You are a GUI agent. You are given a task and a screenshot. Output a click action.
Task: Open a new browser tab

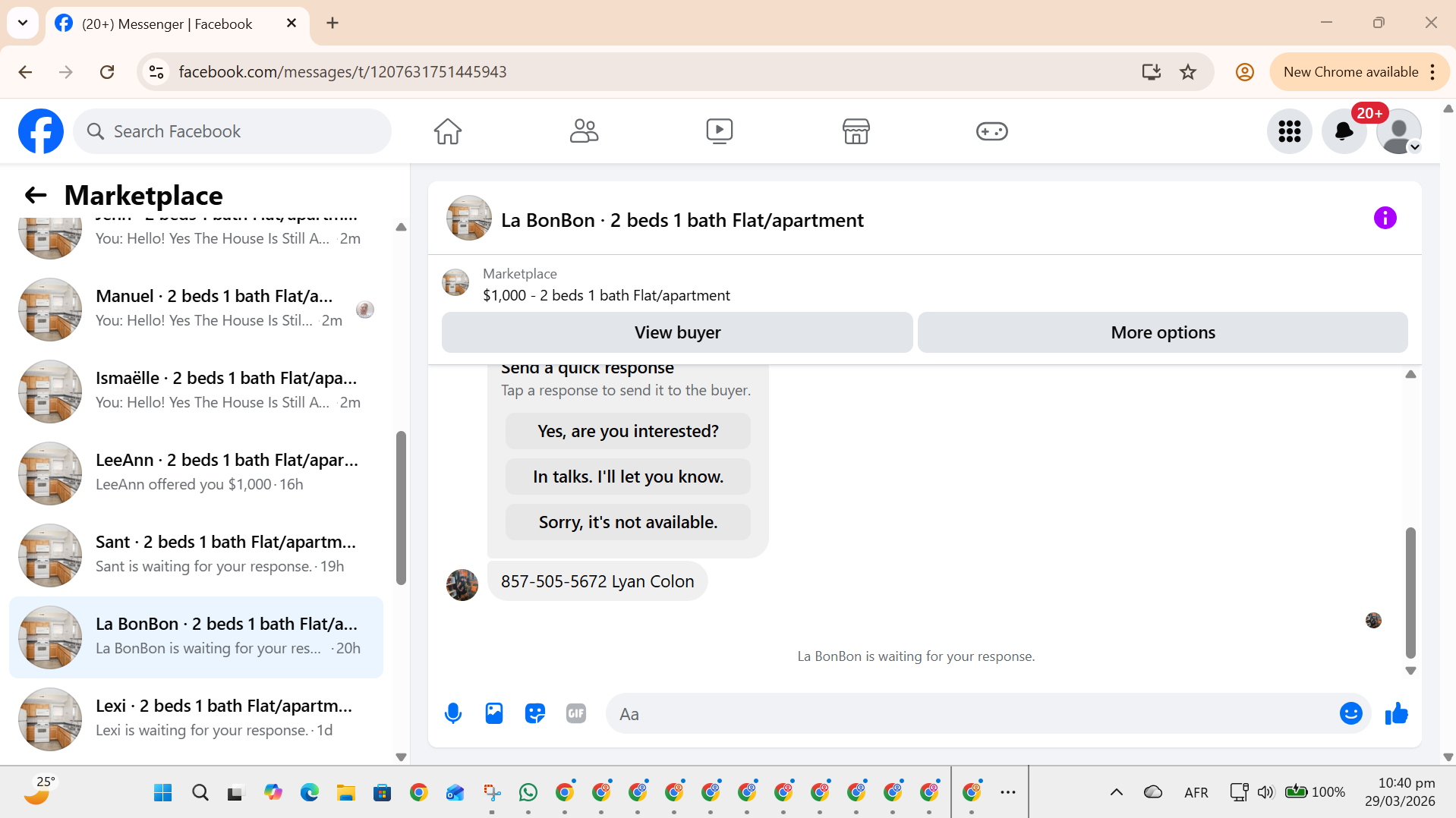[x=332, y=24]
